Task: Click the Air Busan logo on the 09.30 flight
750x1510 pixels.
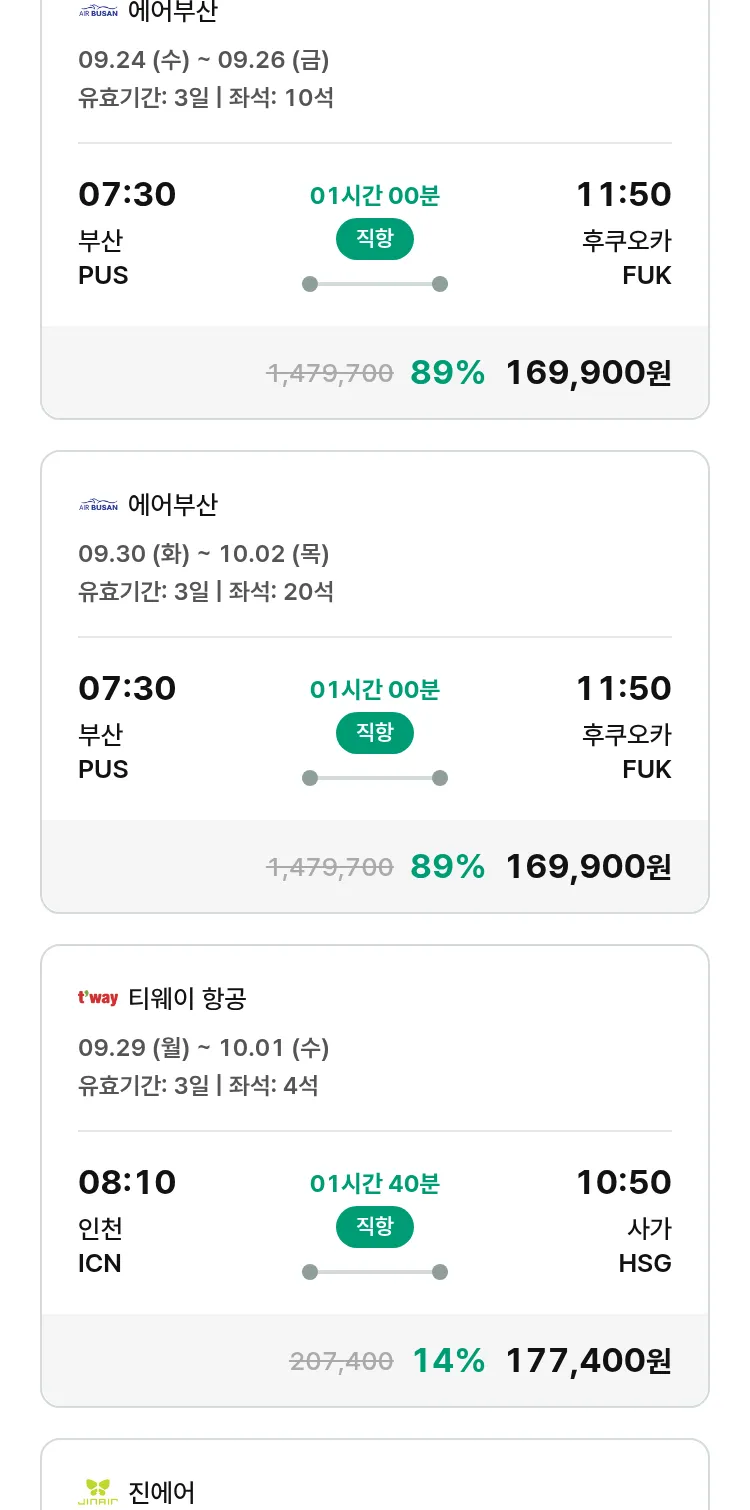Action: coord(98,505)
